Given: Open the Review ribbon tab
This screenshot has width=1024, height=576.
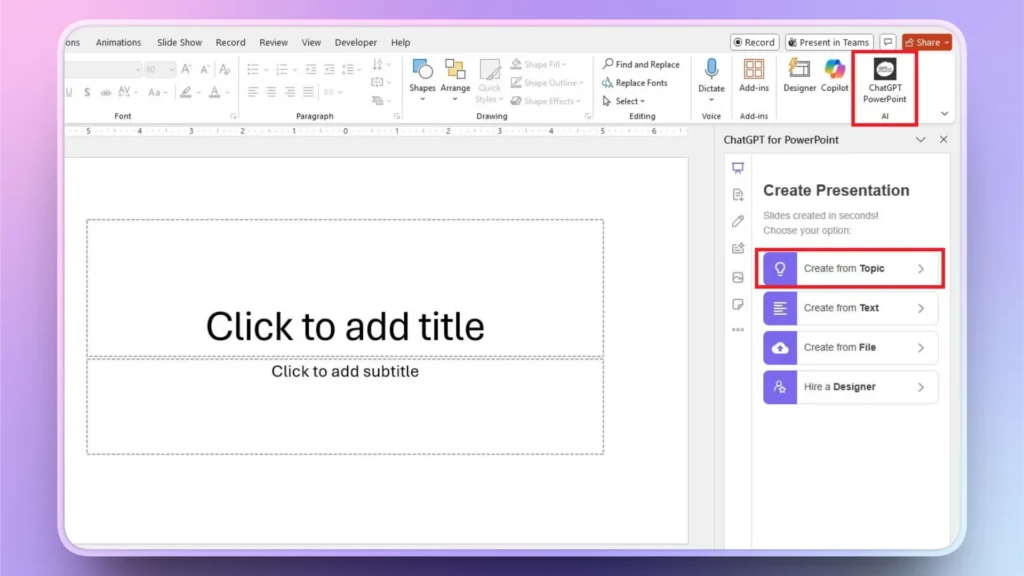Looking at the screenshot, I should 273,42.
